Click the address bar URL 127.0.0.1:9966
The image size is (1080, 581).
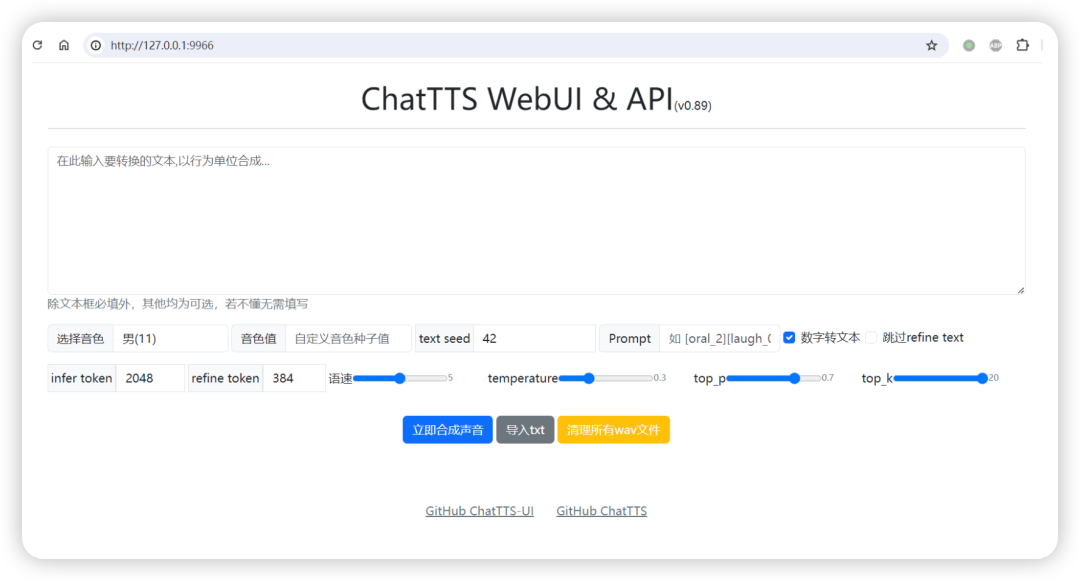pos(162,45)
